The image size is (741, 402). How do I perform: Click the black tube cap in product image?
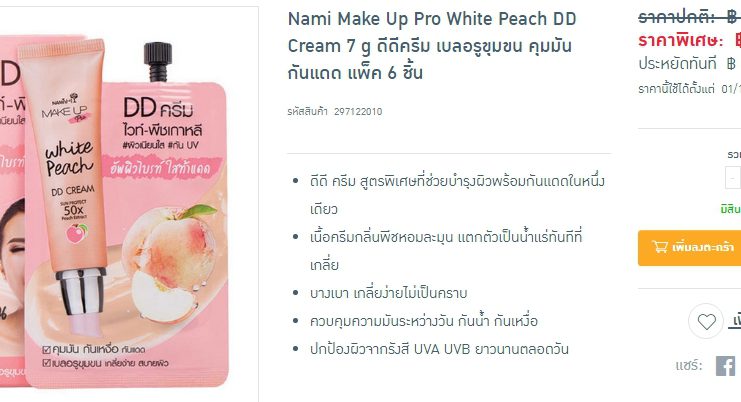point(158,61)
